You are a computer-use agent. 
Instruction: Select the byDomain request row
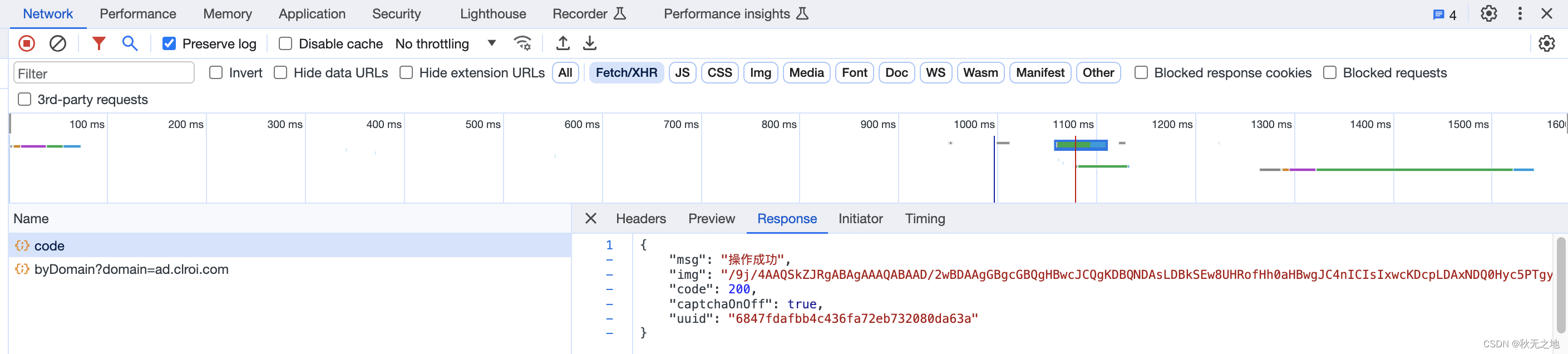[x=131, y=269]
